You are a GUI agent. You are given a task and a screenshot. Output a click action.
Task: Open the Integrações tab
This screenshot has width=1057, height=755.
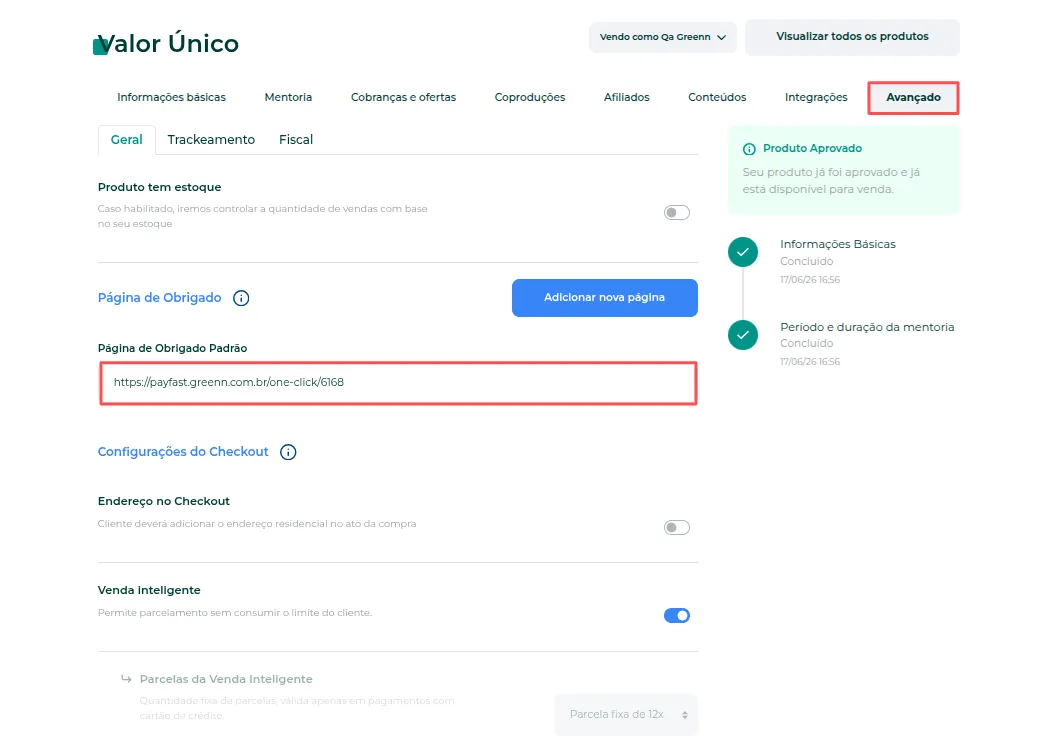(x=816, y=97)
